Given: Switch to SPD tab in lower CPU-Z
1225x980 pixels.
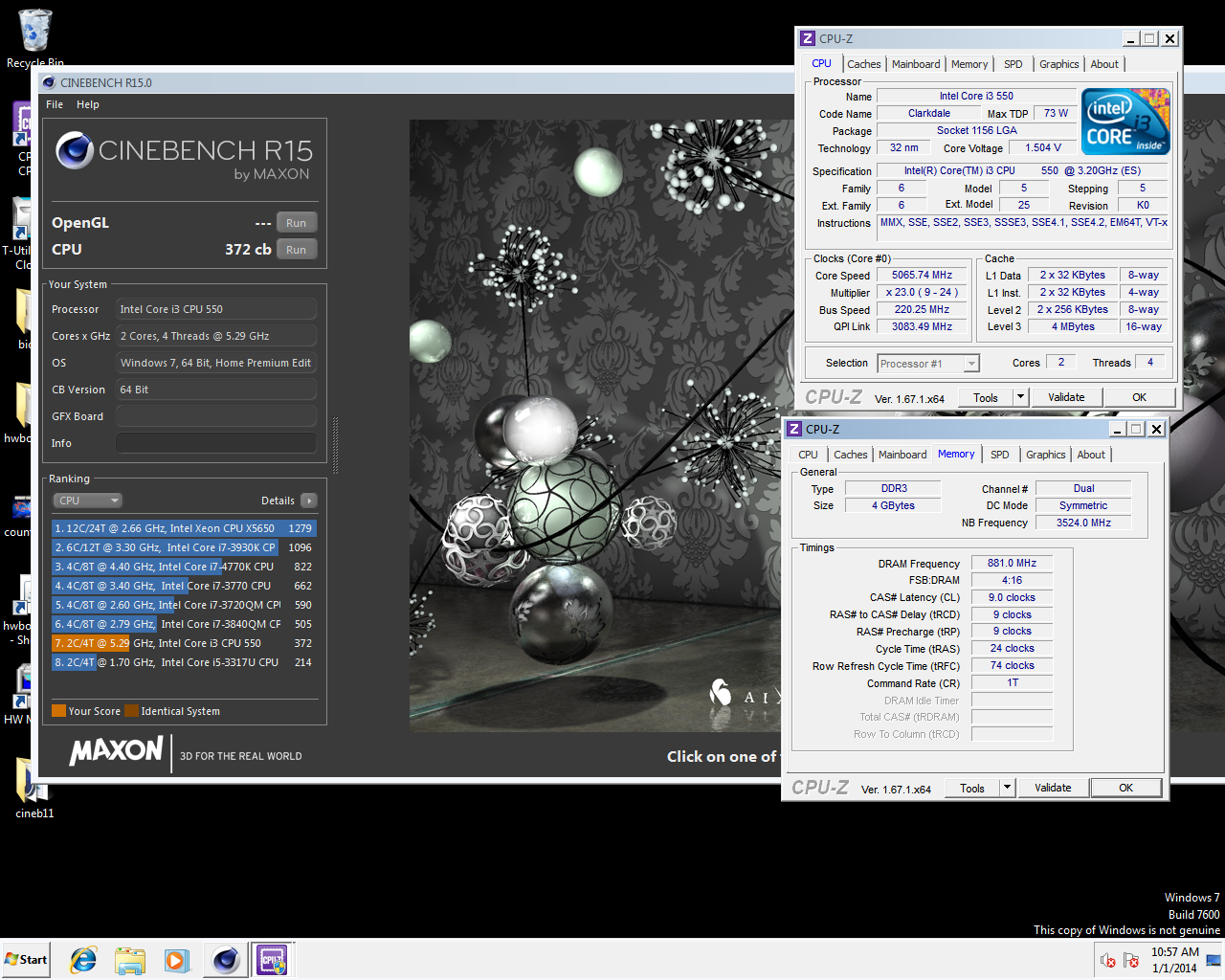Looking at the screenshot, I should click(x=1000, y=455).
